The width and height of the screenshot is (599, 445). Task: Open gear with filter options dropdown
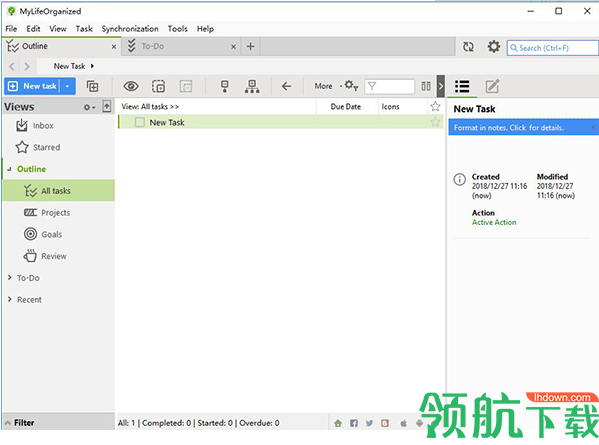click(351, 86)
